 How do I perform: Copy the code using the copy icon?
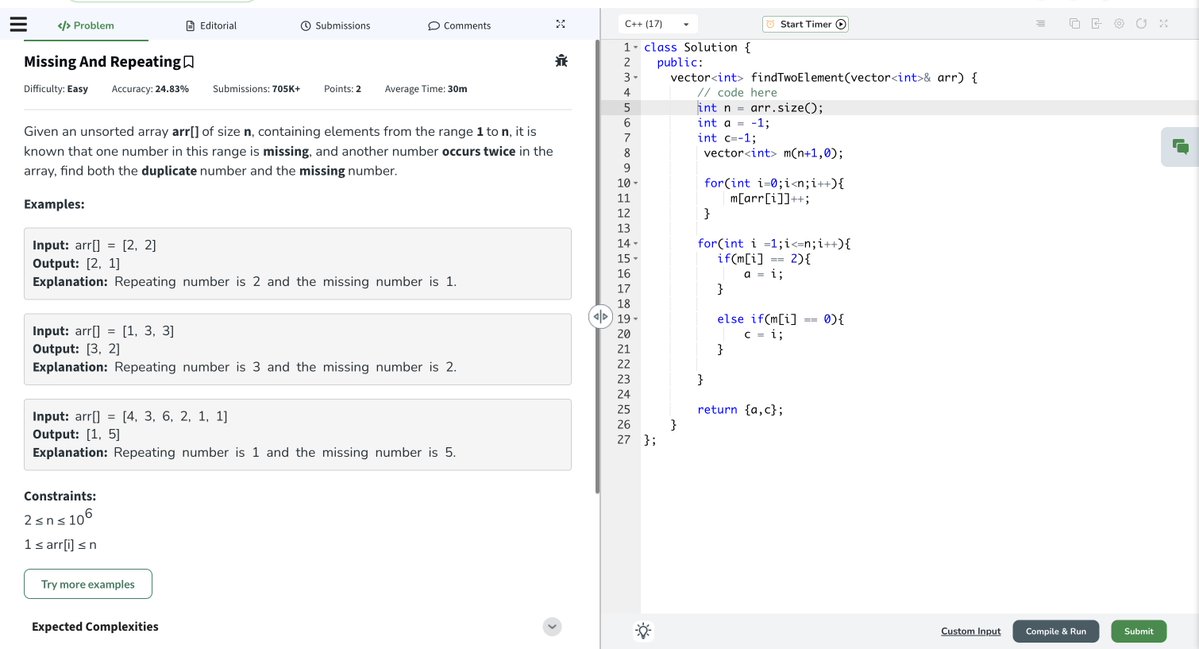(1074, 24)
